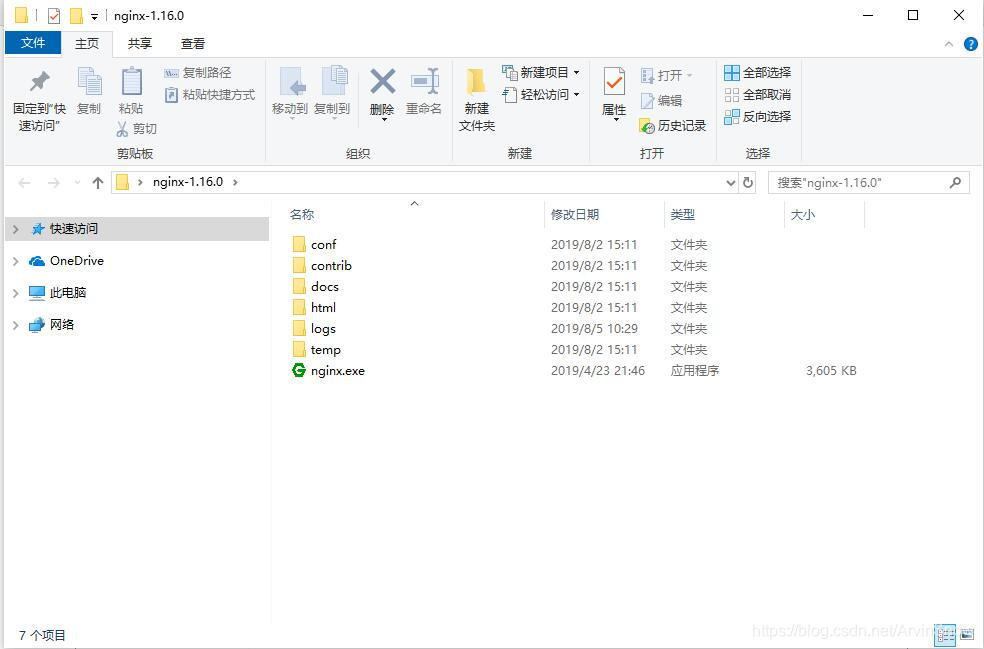Screen dimensions: 984x649
Task: Create a New folder (新建文件夹)
Action: (x=477, y=99)
